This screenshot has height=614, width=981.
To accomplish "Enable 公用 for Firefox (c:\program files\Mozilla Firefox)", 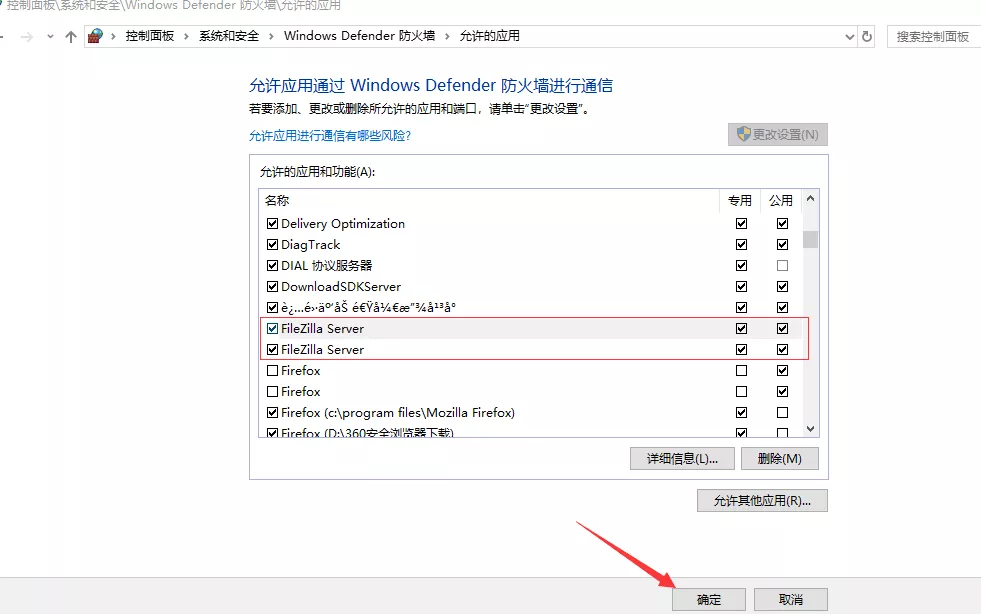I will pyautogui.click(x=782, y=412).
